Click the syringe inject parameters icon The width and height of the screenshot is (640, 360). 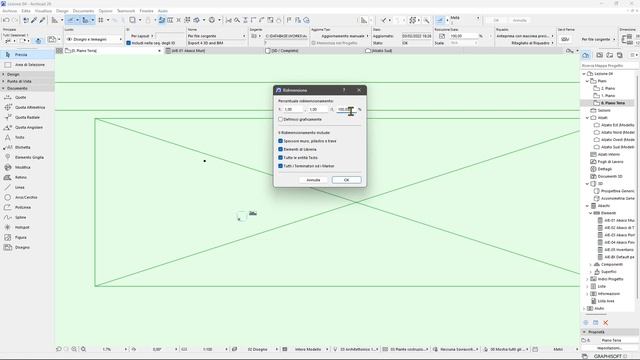42,20
